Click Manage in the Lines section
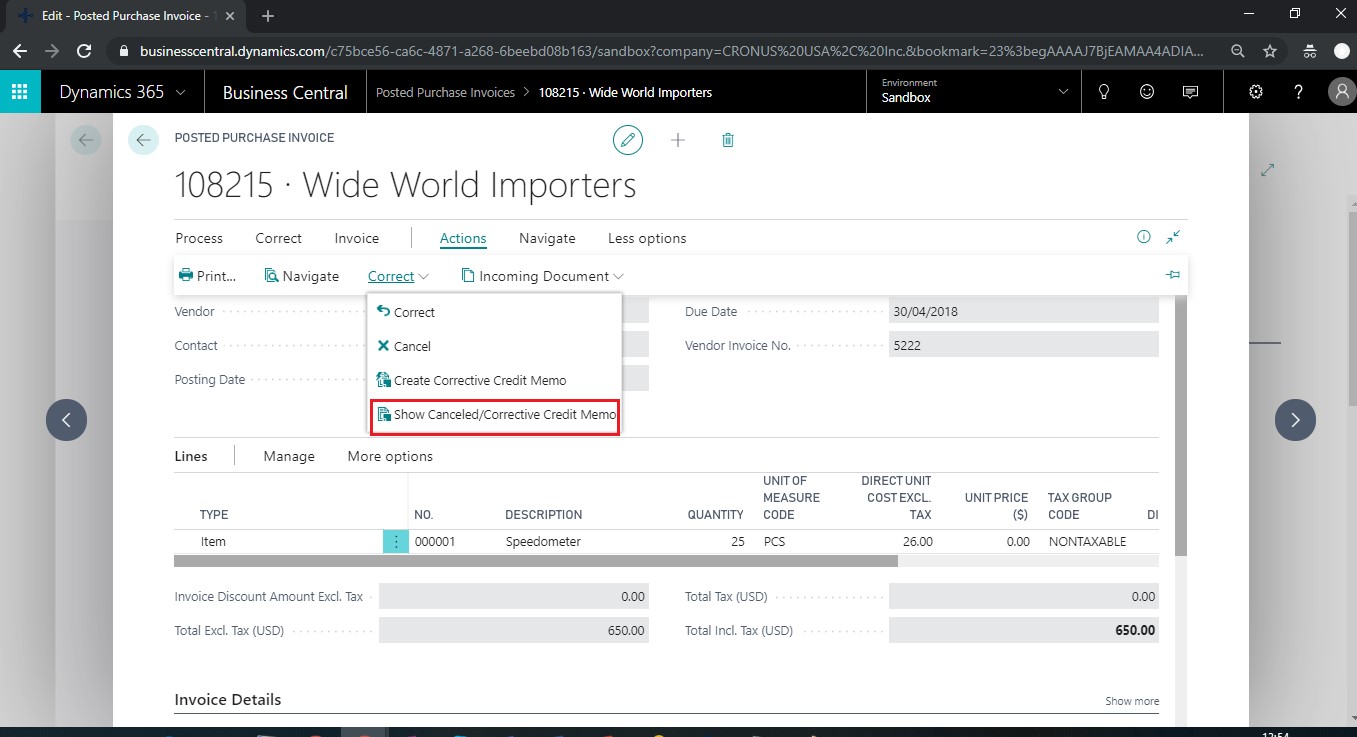The image size is (1357, 737). coord(289,456)
